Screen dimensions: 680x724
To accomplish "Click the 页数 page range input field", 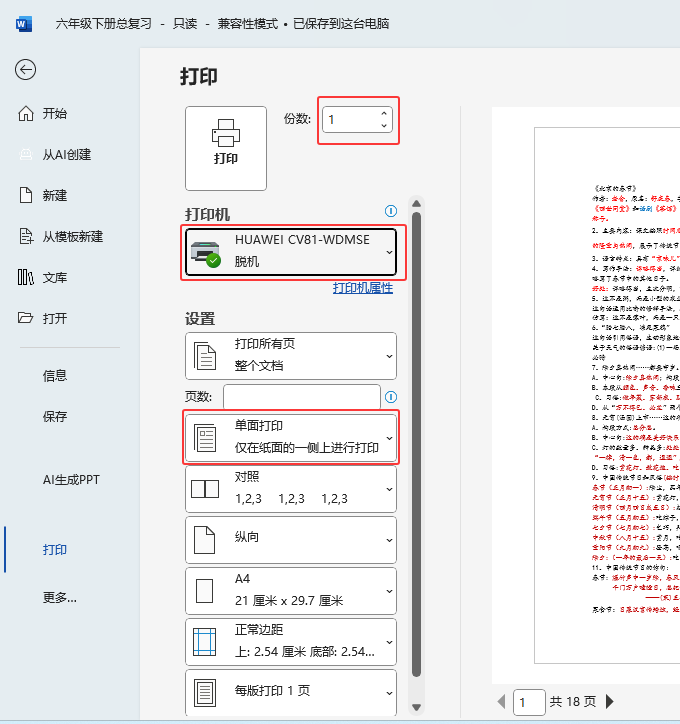I will 302,397.
